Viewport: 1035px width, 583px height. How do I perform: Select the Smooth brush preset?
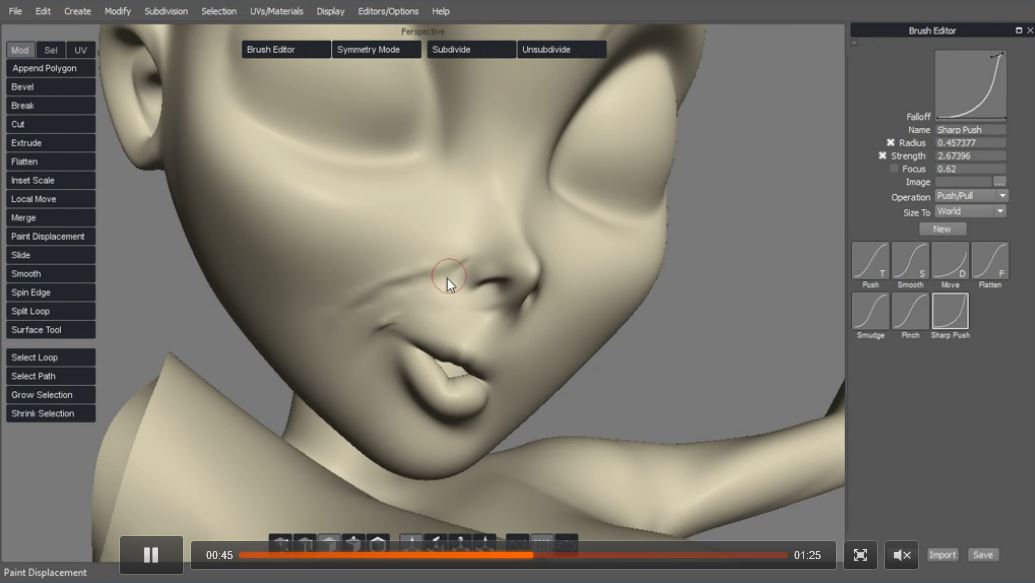pyautogui.click(x=910, y=261)
